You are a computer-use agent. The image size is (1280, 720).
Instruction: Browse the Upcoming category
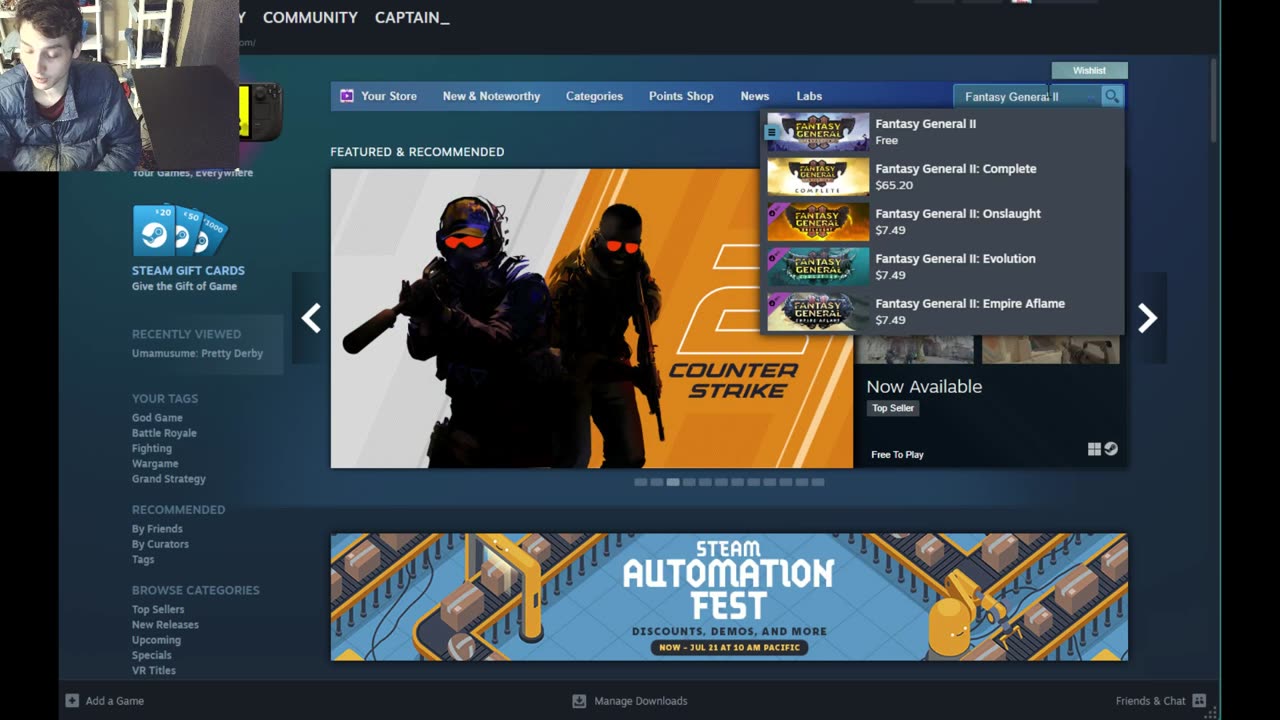click(x=156, y=640)
